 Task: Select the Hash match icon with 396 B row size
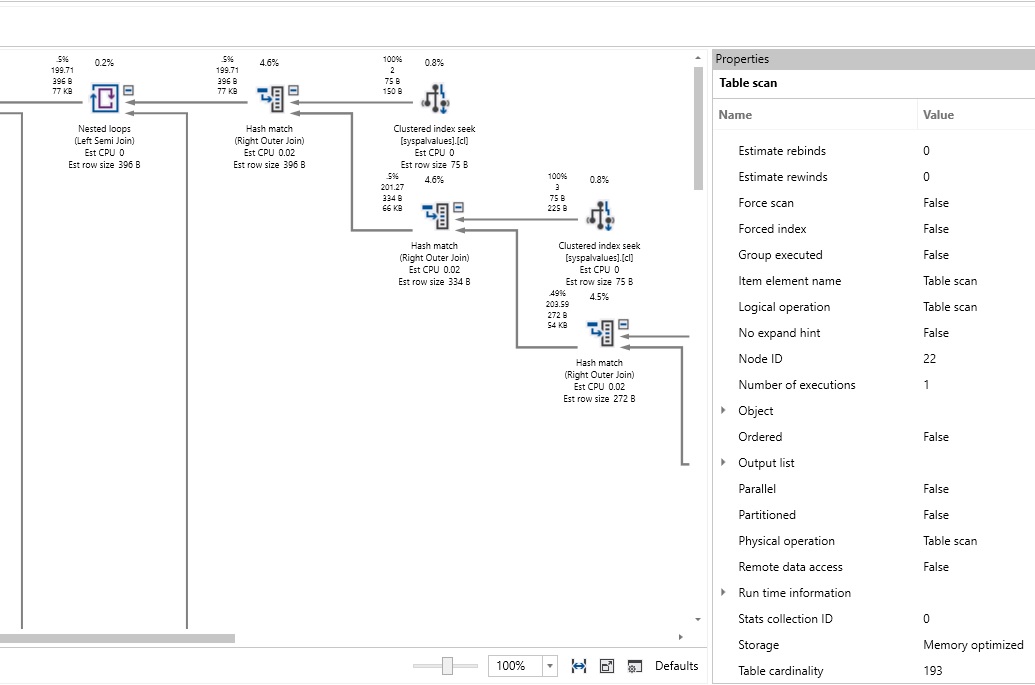point(269,98)
